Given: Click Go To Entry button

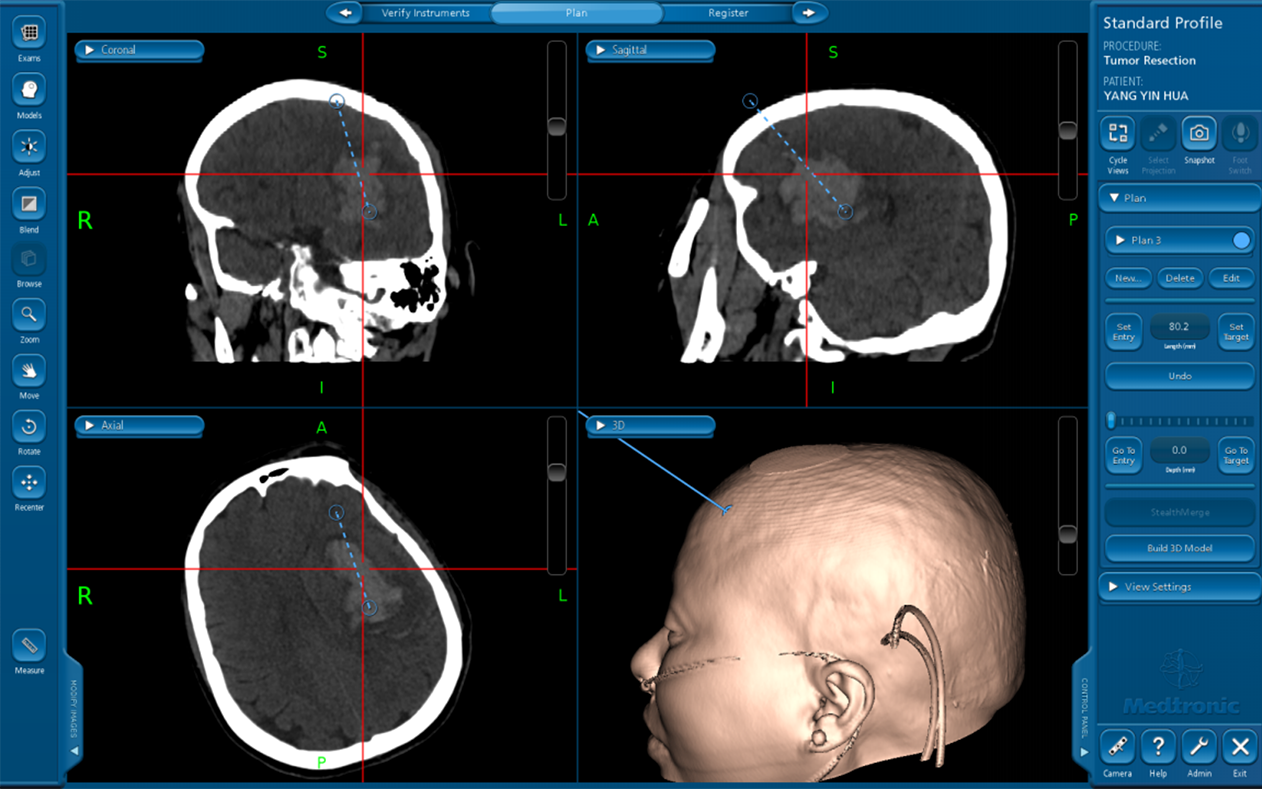Looking at the screenshot, I should click(x=1123, y=456).
